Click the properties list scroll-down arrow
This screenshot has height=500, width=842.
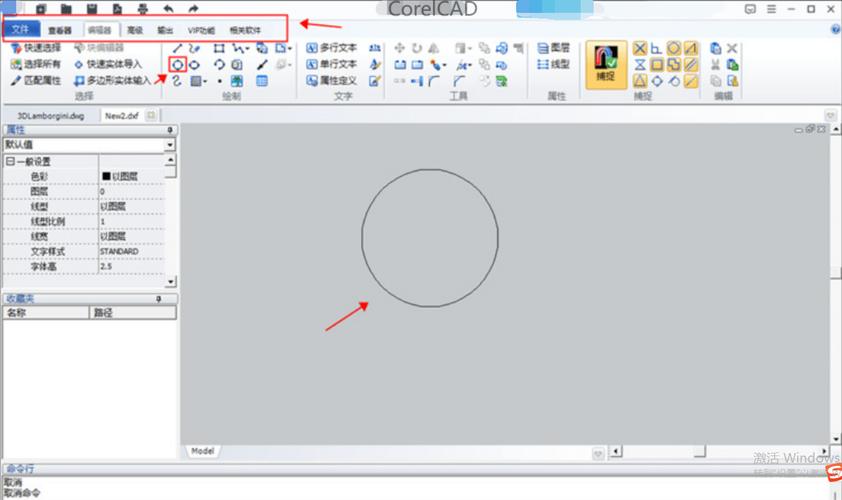click(x=170, y=281)
